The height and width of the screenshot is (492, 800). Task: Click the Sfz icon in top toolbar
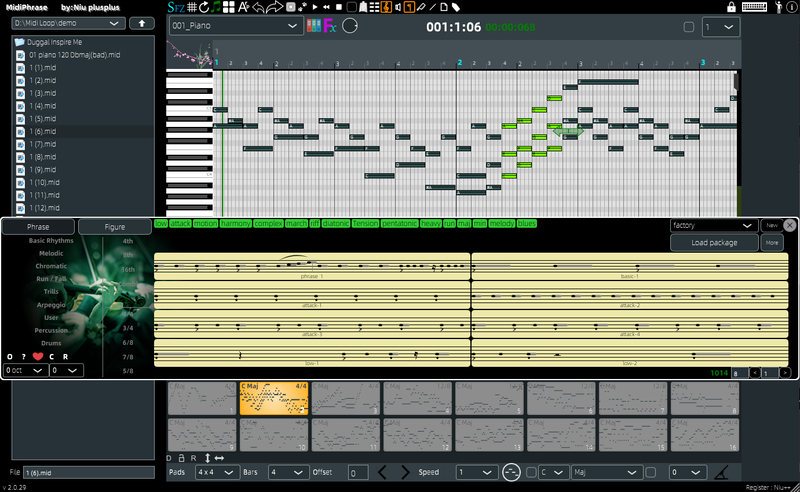pyautogui.click(x=175, y=7)
